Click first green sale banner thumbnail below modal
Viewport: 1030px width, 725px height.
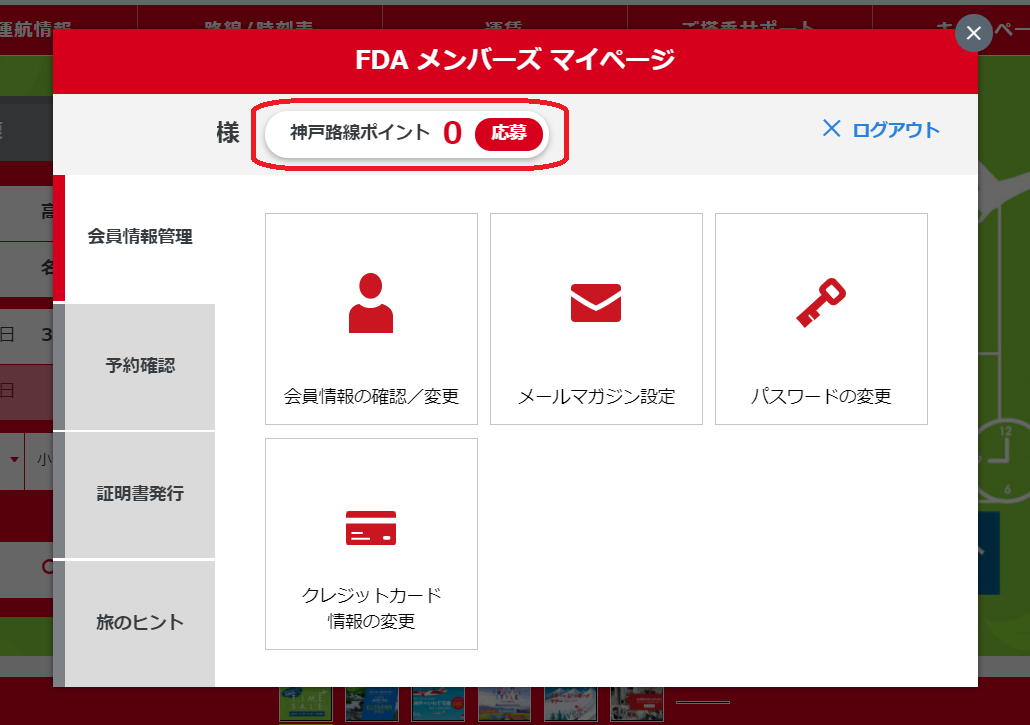tap(305, 704)
